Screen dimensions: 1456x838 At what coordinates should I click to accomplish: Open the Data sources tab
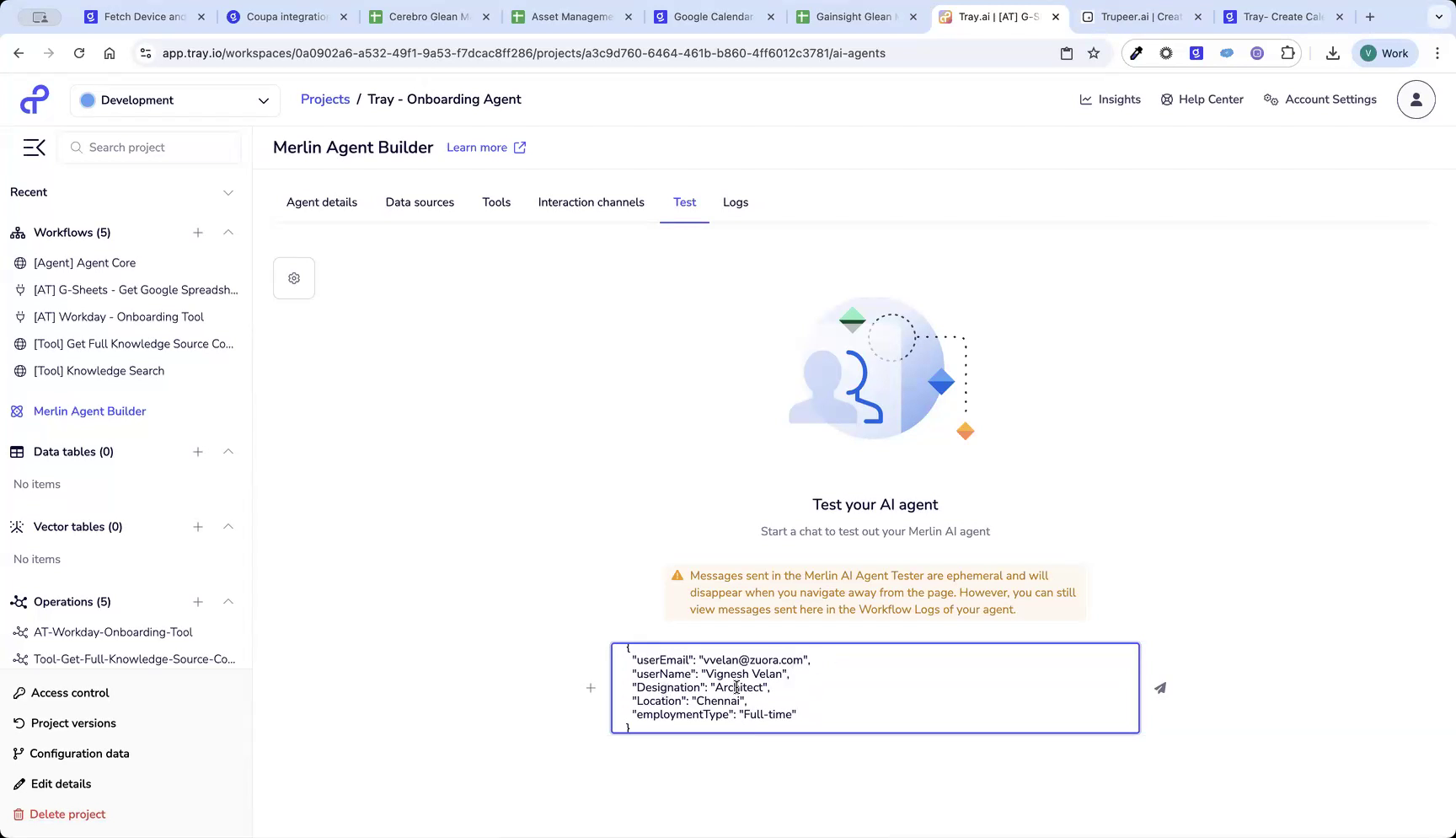[420, 202]
